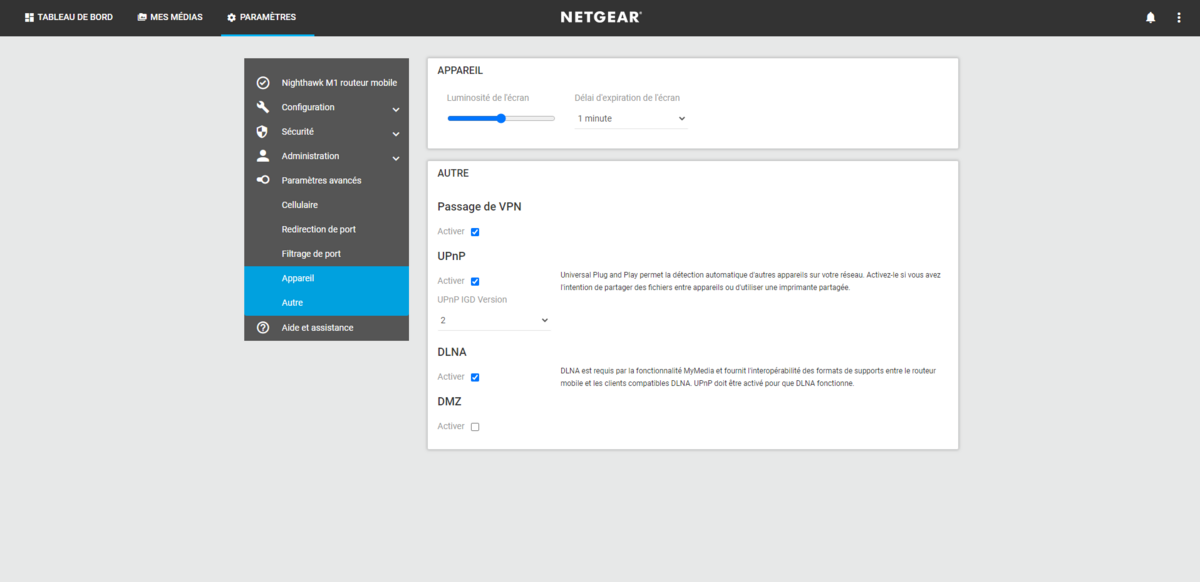
Task: Open the screen timeout dropdown
Action: [x=630, y=118]
